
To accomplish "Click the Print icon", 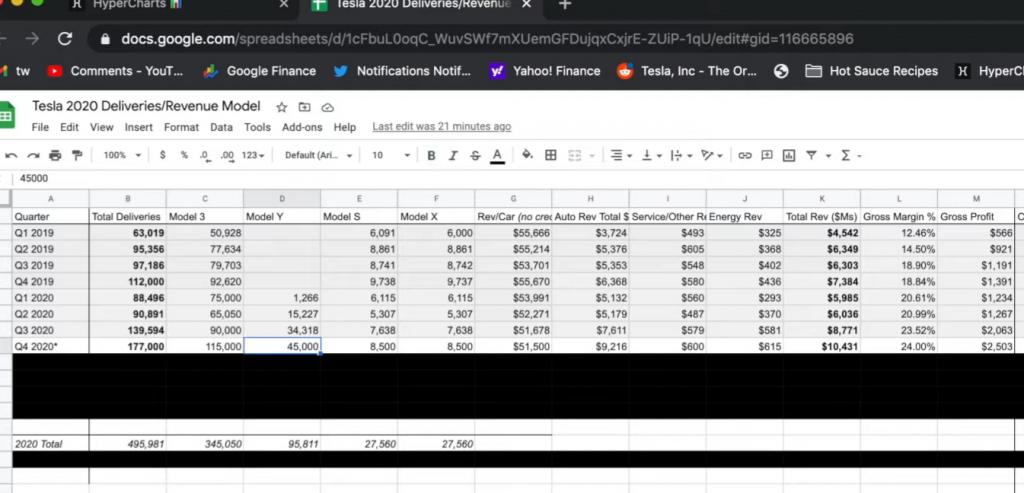I will pos(55,155).
